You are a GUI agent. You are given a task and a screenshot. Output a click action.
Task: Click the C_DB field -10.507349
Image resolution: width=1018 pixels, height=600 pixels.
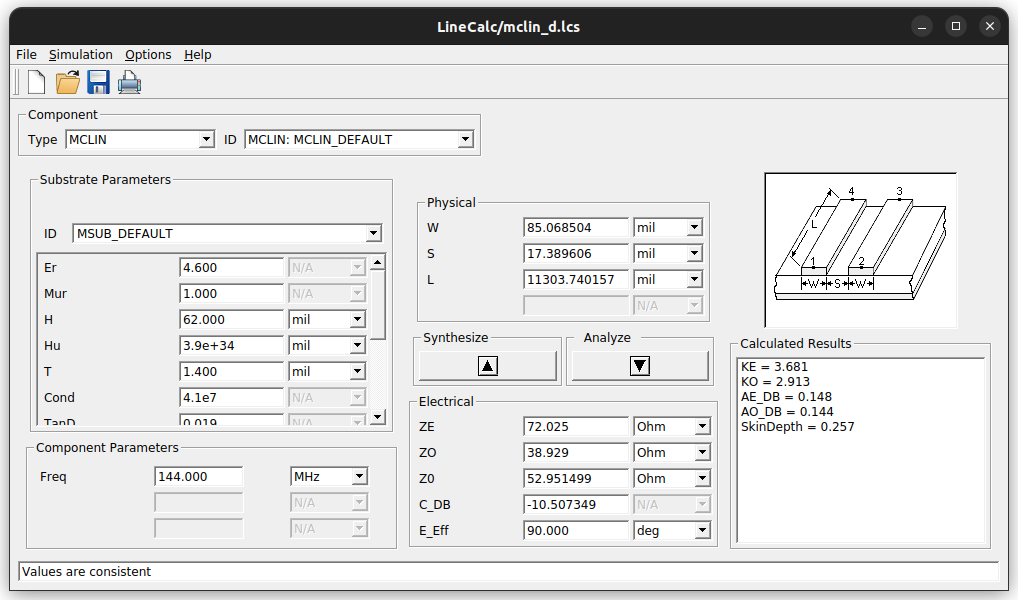(576, 504)
